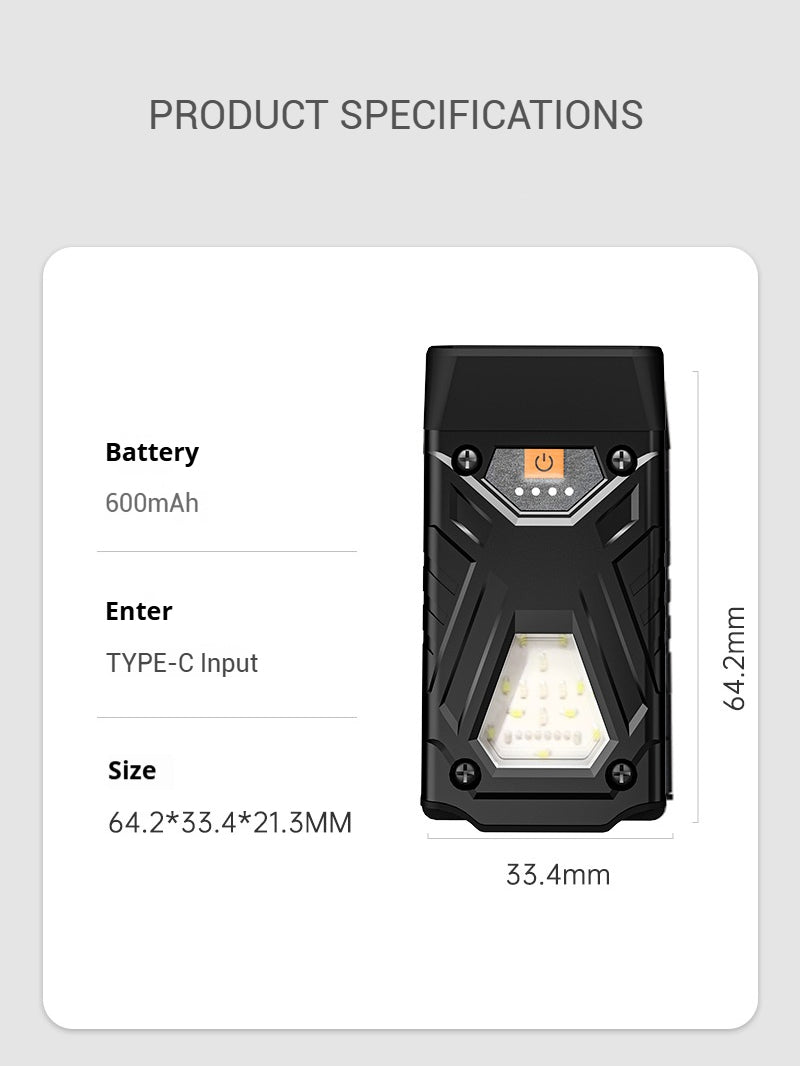
Task: Click the top-left screw on the flashlight
Action: point(467,460)
